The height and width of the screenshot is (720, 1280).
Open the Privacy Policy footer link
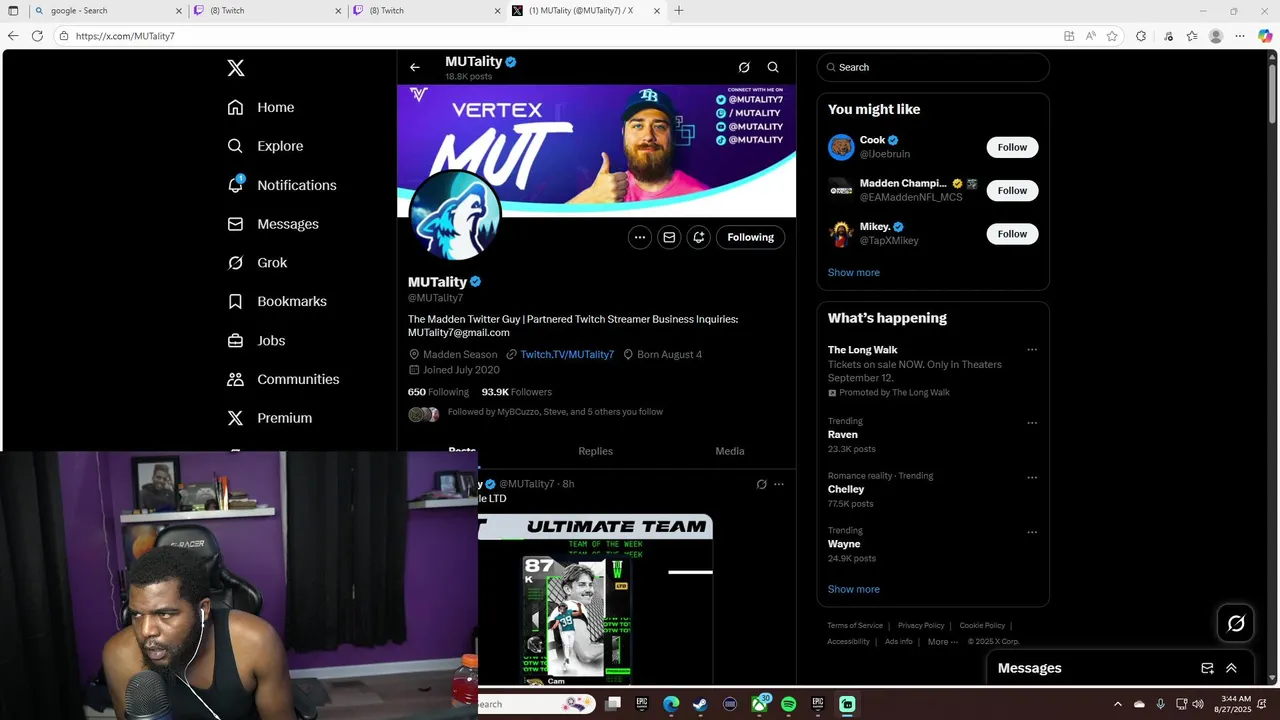coord(921,626)
